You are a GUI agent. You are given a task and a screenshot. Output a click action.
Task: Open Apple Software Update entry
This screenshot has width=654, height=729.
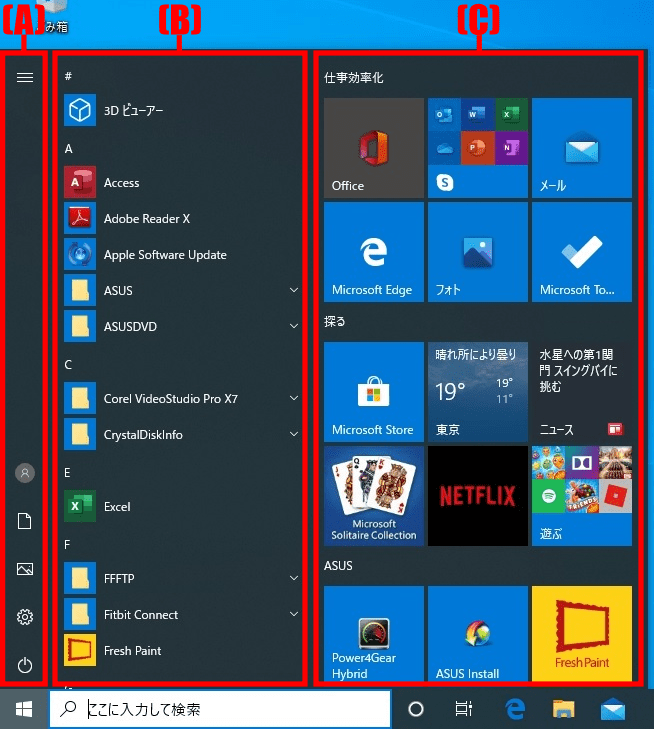180,254
